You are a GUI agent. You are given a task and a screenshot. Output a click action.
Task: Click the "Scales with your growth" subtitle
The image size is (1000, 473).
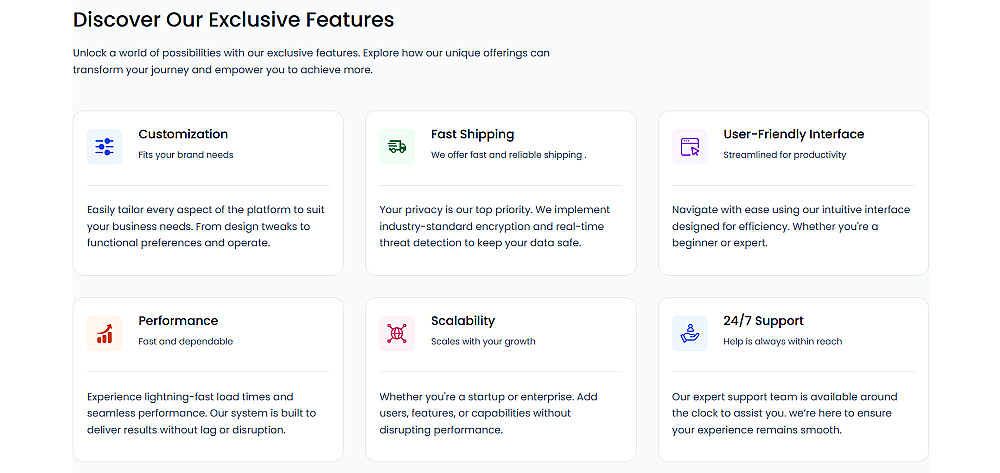click(483, 342)
